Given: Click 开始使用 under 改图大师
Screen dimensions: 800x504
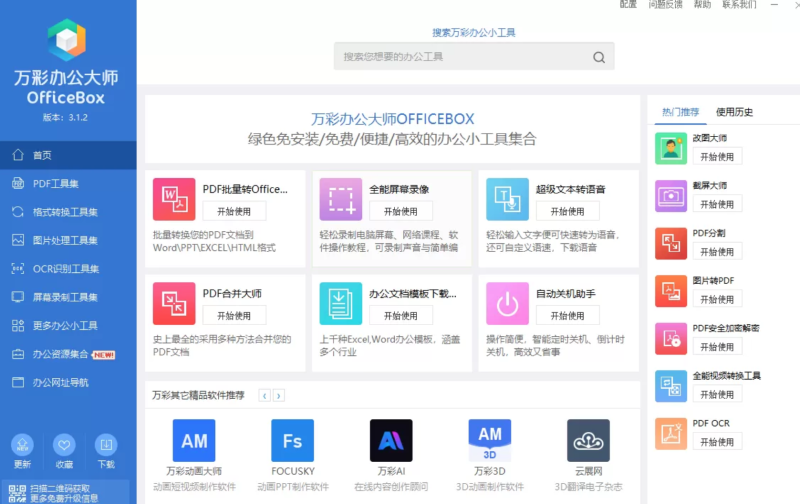Looking at the screenshot, I should coord(717,157).
